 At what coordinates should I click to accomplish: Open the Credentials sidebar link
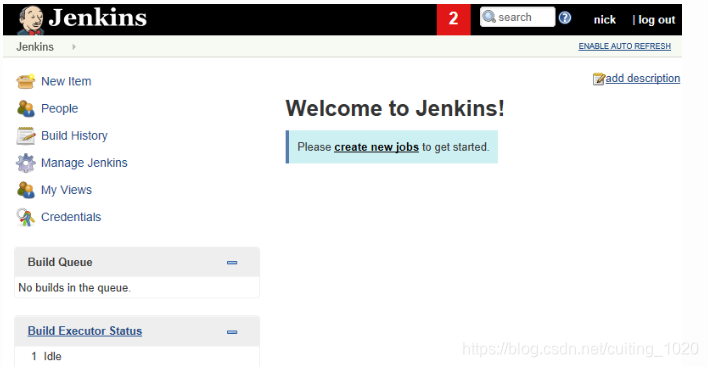(x=71, y=217)
